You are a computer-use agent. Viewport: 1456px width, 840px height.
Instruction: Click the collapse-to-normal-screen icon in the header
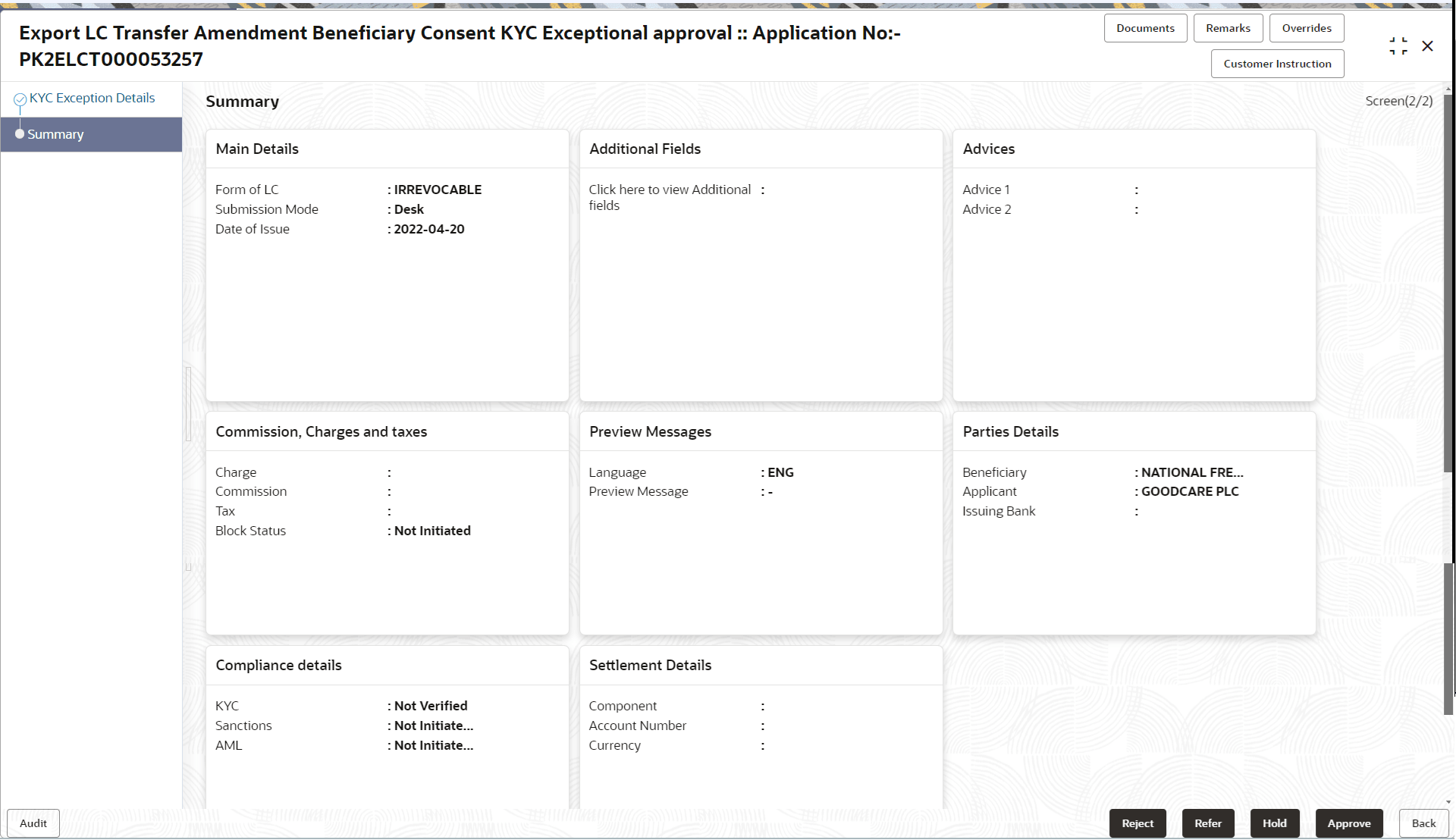pyautogui.click(x=1398, y=45)
